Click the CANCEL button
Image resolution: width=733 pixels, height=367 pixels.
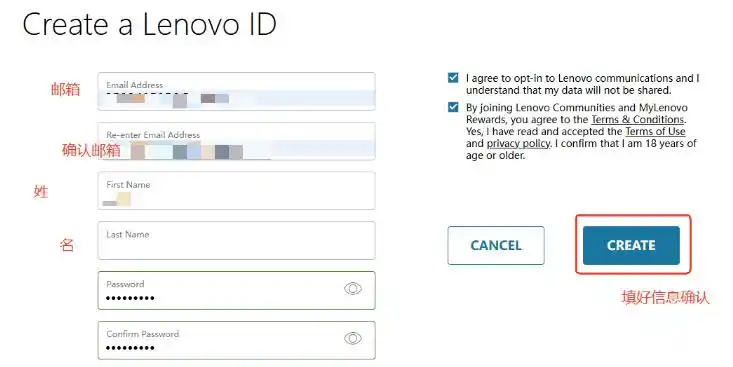pos(496,245)
